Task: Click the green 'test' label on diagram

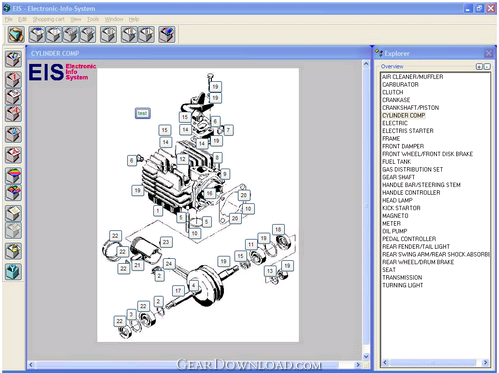Action: [x=142, y=113]
